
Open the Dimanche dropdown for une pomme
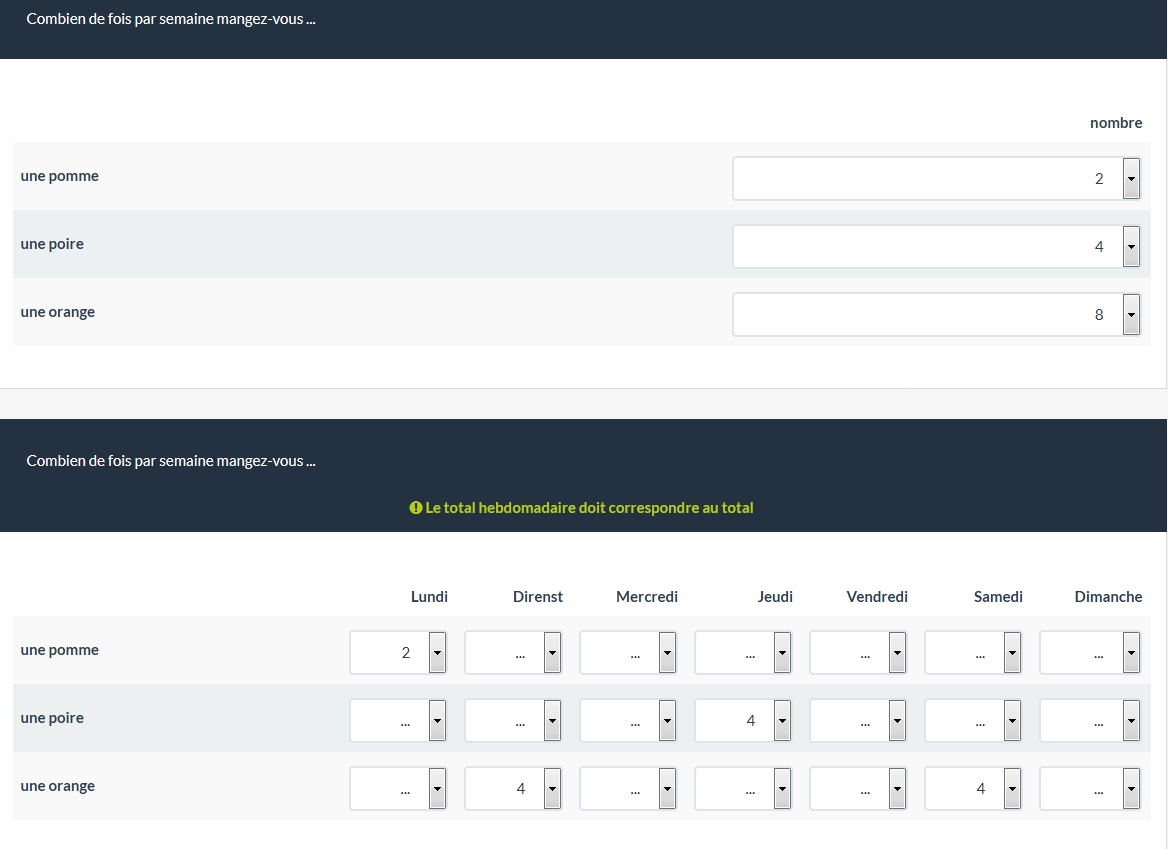[x=1090, y=653]
